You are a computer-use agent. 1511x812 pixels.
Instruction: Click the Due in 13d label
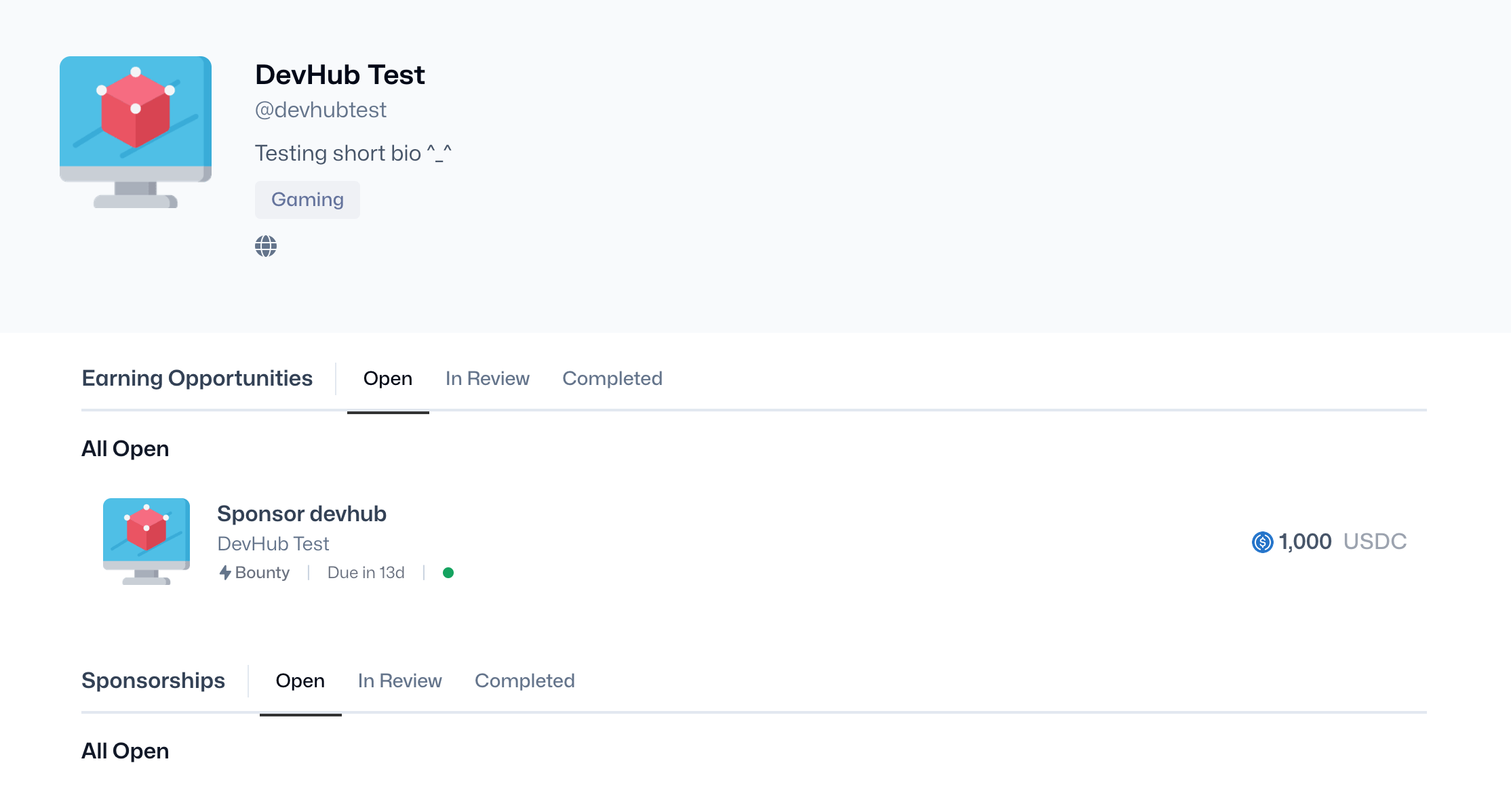366,573
